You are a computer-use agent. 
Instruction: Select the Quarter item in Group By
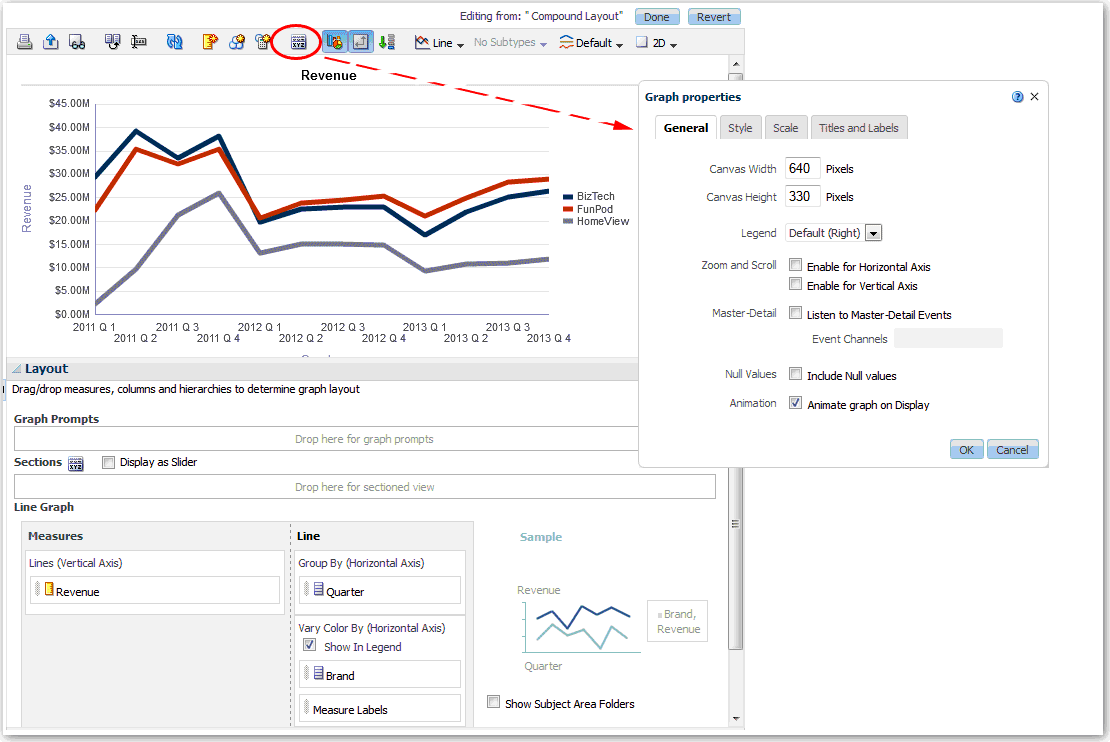coord(380,590)
